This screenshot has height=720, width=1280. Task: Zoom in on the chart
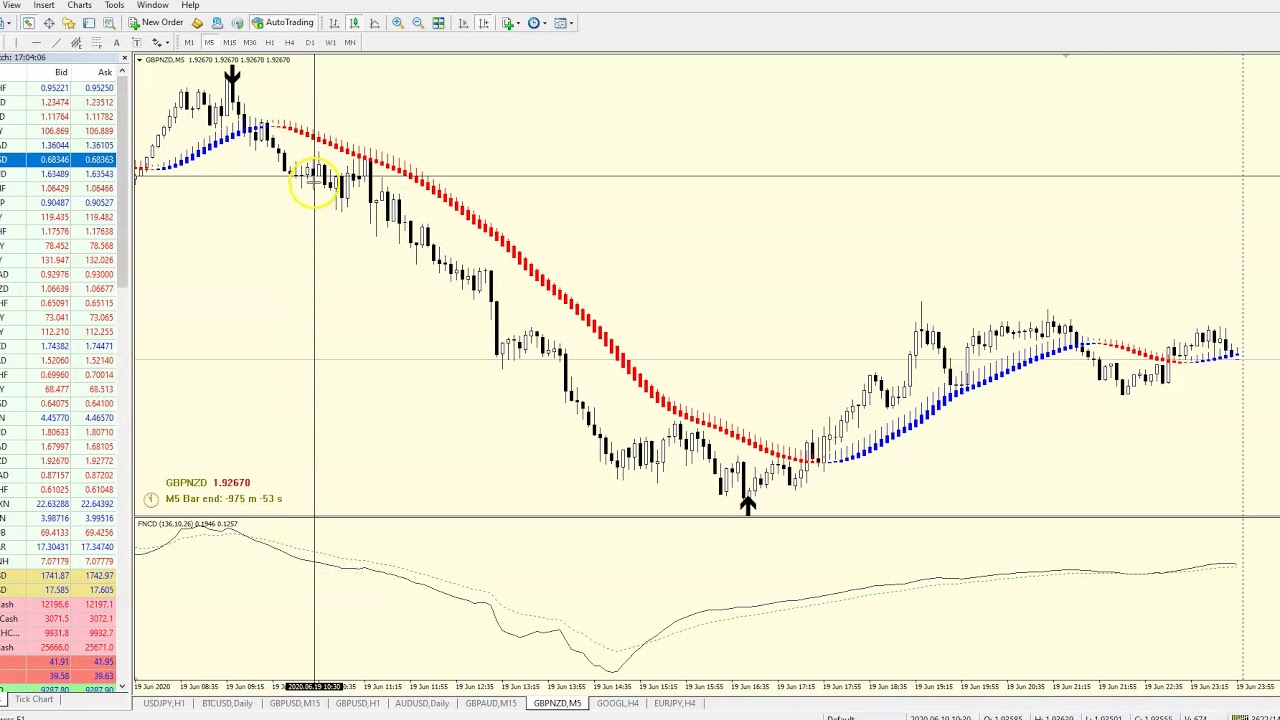(x=399, y=23)
